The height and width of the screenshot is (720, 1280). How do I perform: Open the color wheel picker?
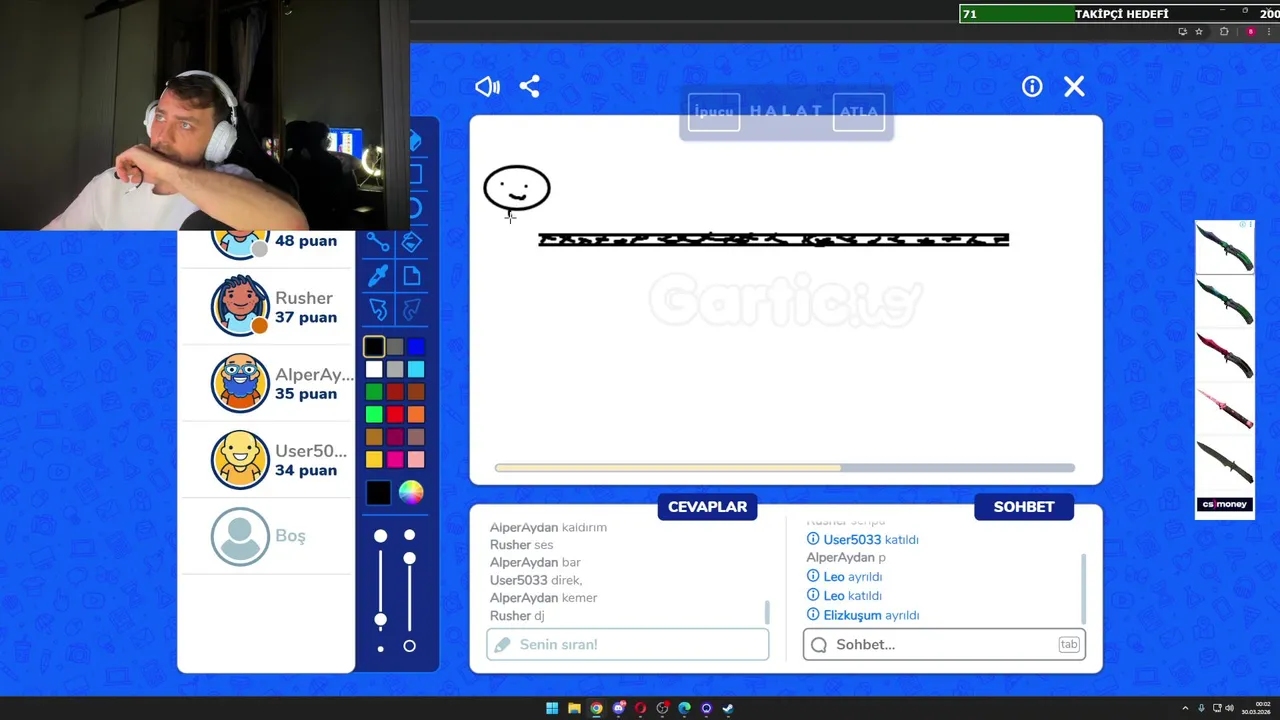(411, 492)
